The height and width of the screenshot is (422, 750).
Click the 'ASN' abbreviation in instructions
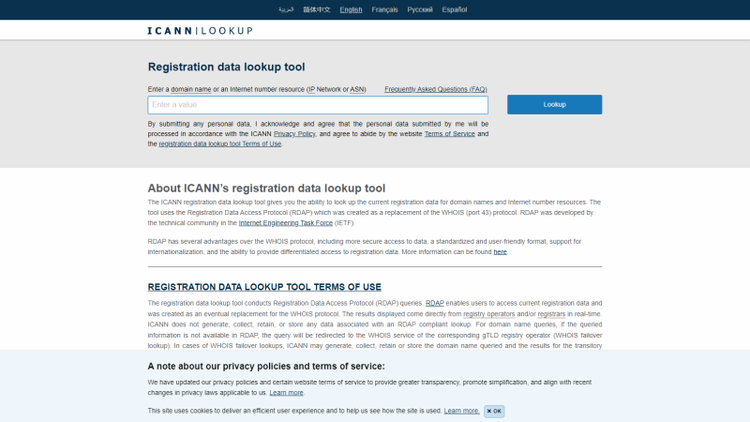click(357, 89)
